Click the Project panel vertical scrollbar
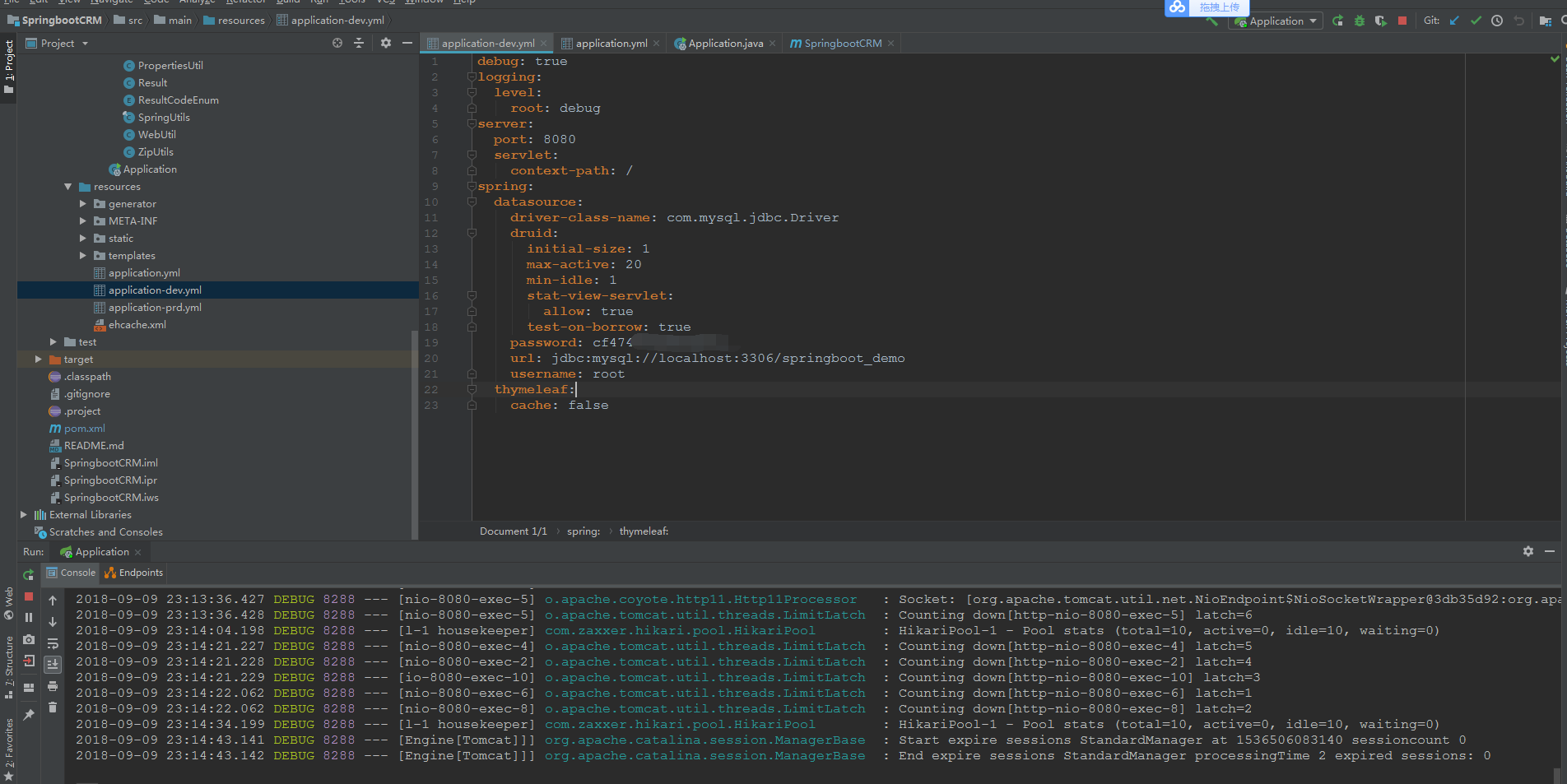 (414, 434)
